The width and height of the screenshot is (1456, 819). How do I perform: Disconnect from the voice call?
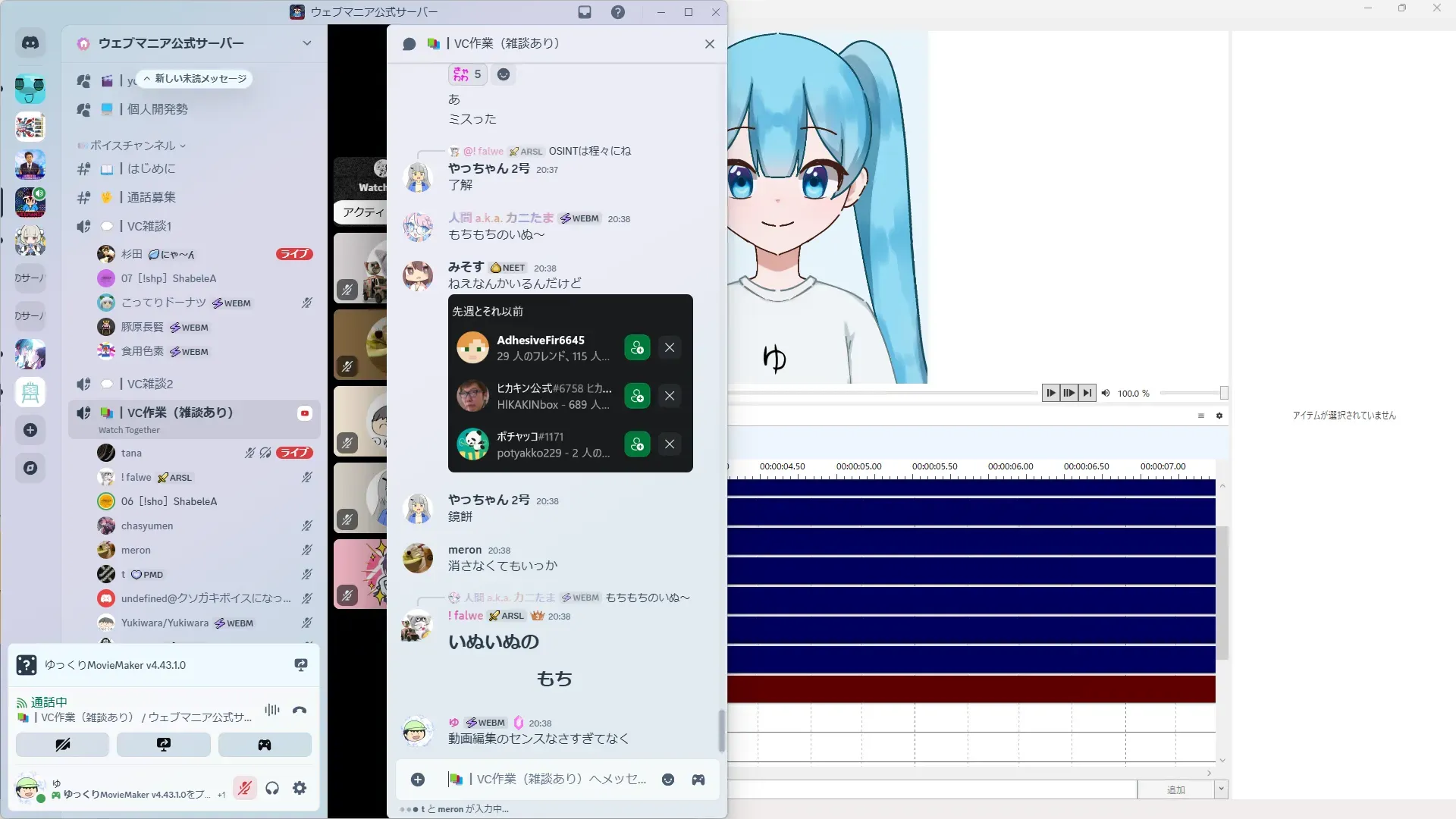[300, 711]
